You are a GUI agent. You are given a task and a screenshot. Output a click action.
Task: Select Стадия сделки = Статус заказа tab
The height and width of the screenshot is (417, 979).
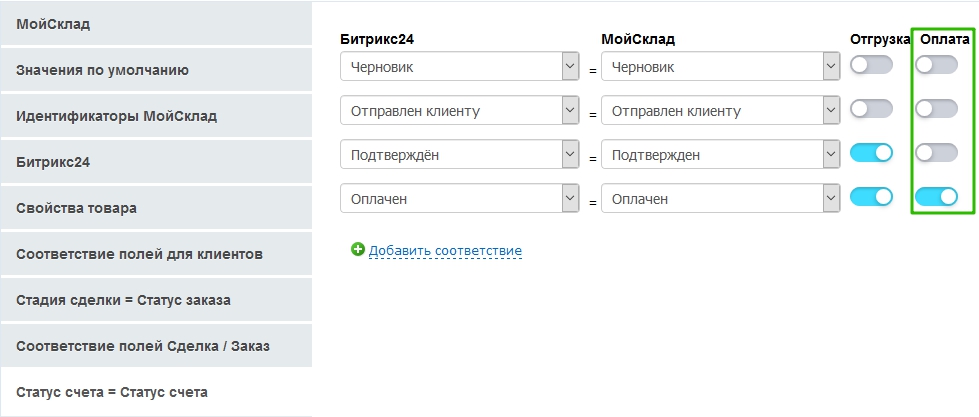(155, 300)
